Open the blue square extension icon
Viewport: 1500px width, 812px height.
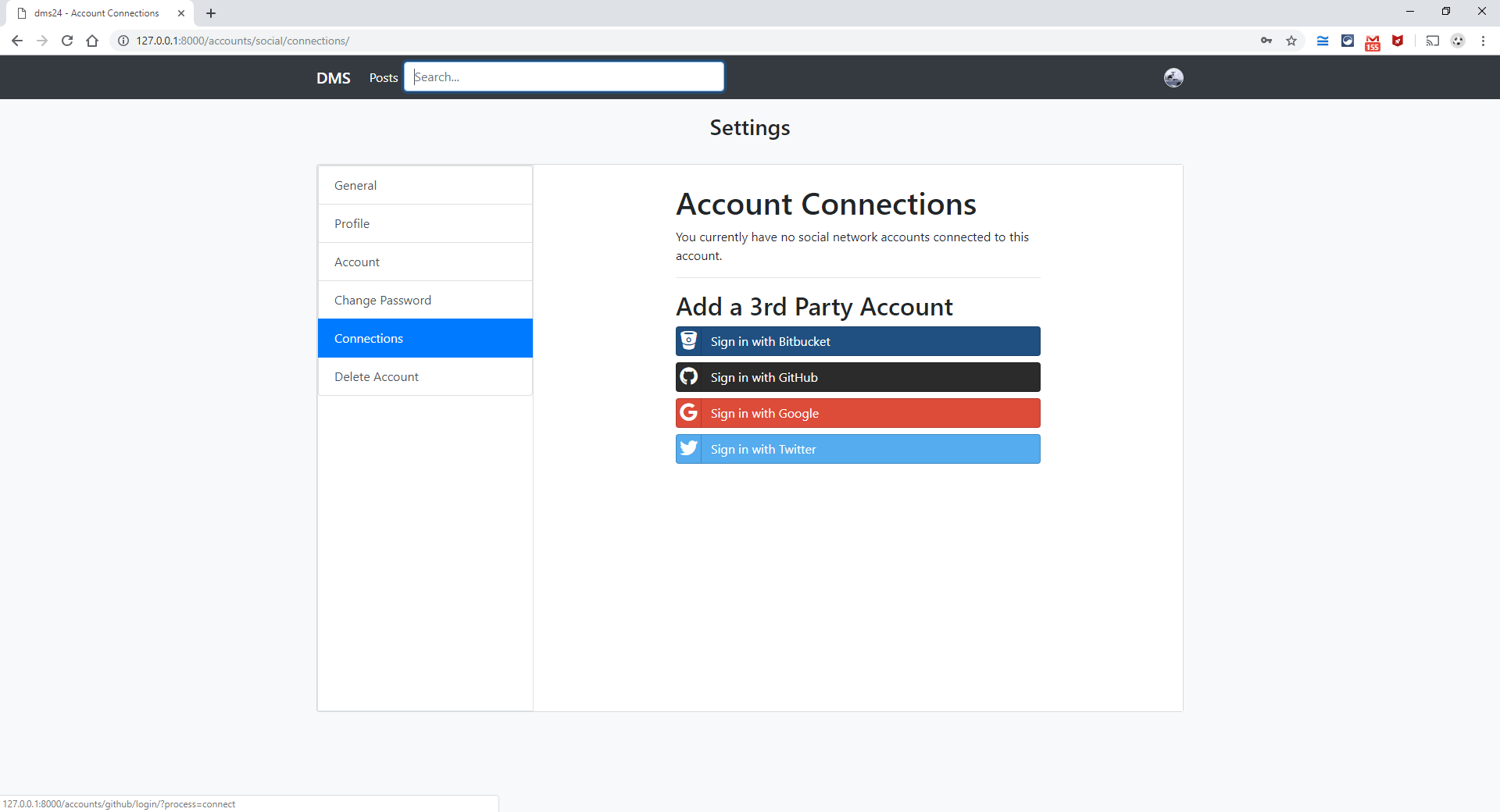click(x=1348, y=41)
